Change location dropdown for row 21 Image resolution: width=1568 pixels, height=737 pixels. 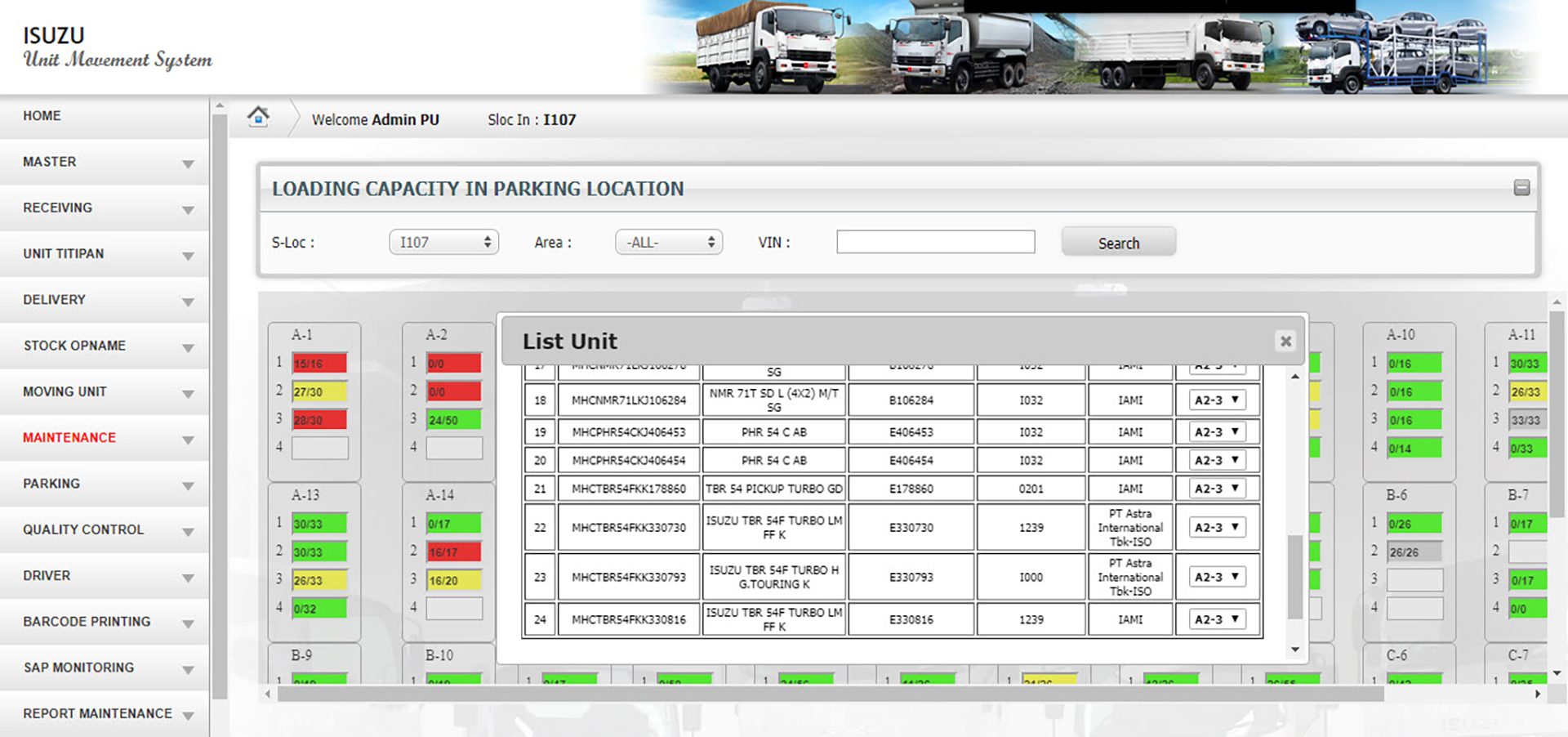[x=1217, y=489]
